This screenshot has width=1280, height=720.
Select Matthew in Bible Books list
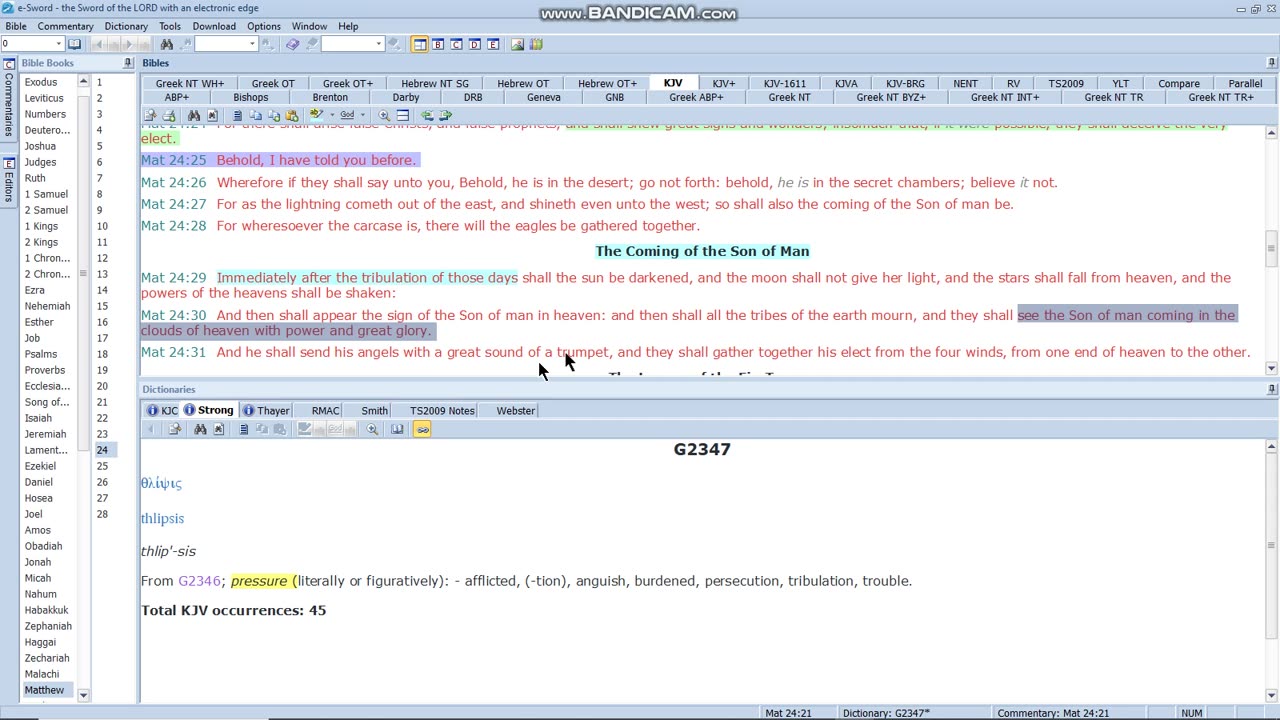pyautogui.click(x=44, y=690)
